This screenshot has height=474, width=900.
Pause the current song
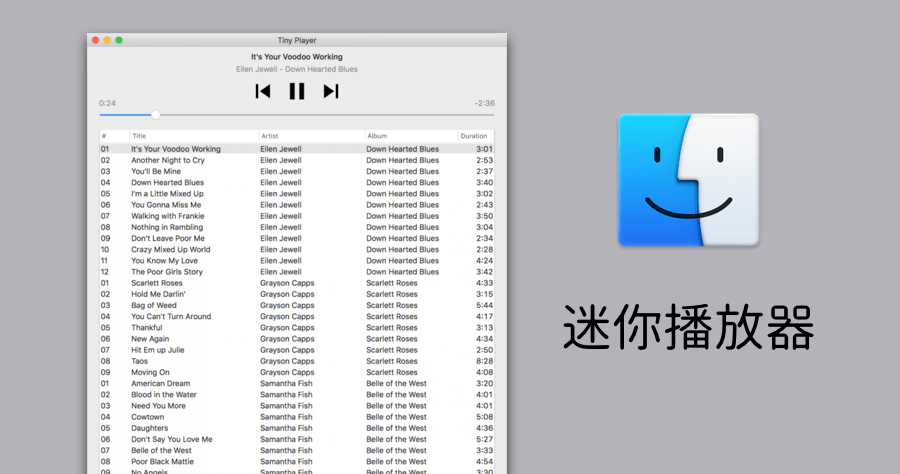point(297,91)
